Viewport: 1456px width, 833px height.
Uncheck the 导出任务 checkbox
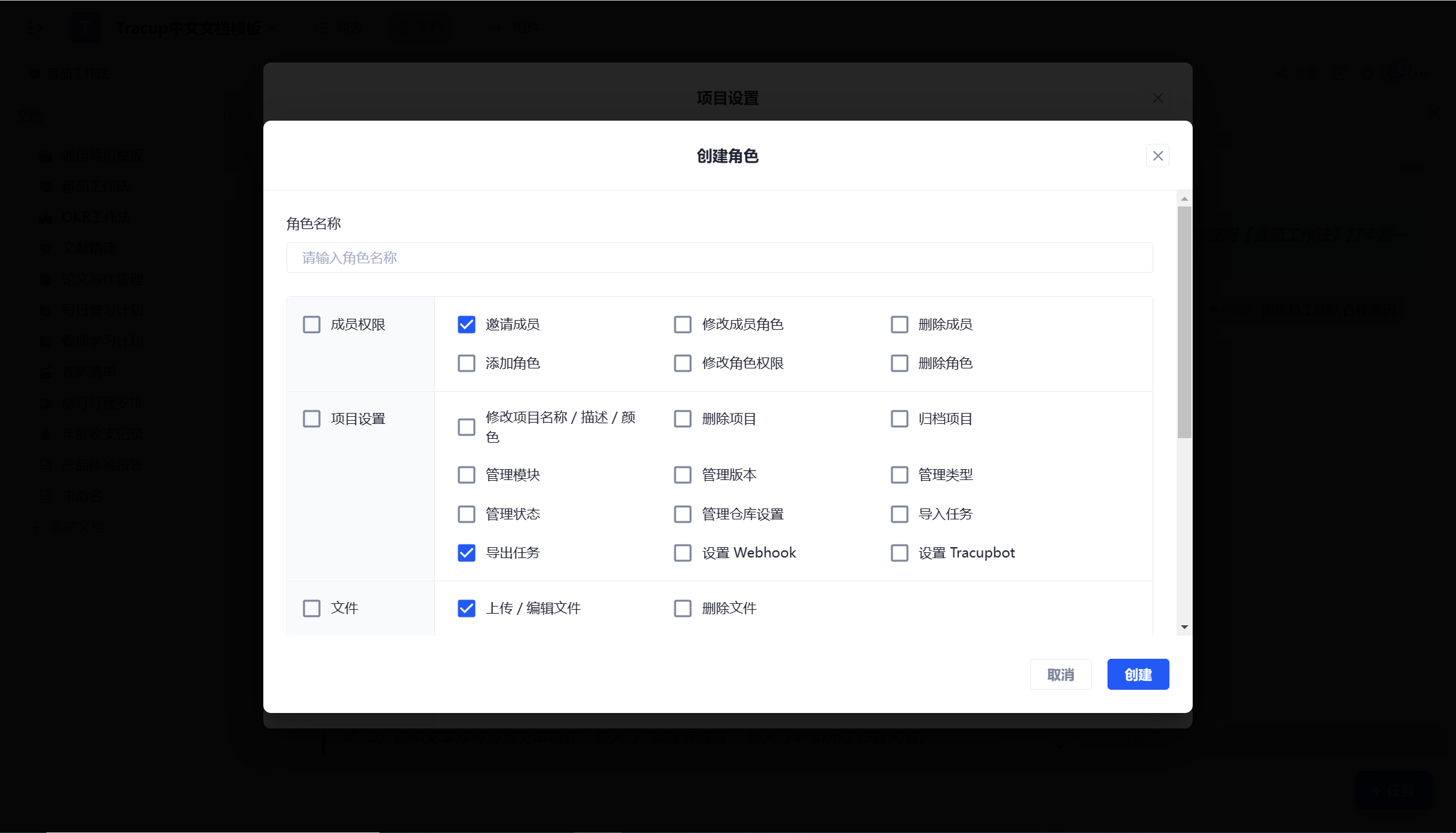point(466,552)
